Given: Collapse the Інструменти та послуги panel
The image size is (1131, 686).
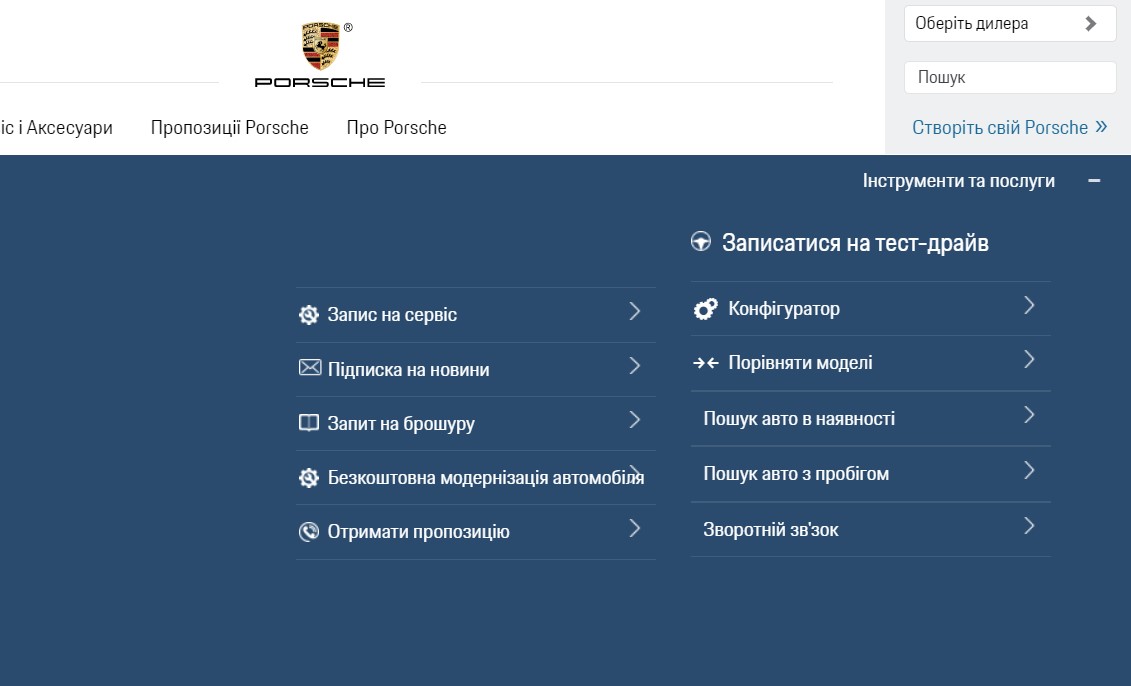Looking at the screenshot, I should coord(1094,181).
